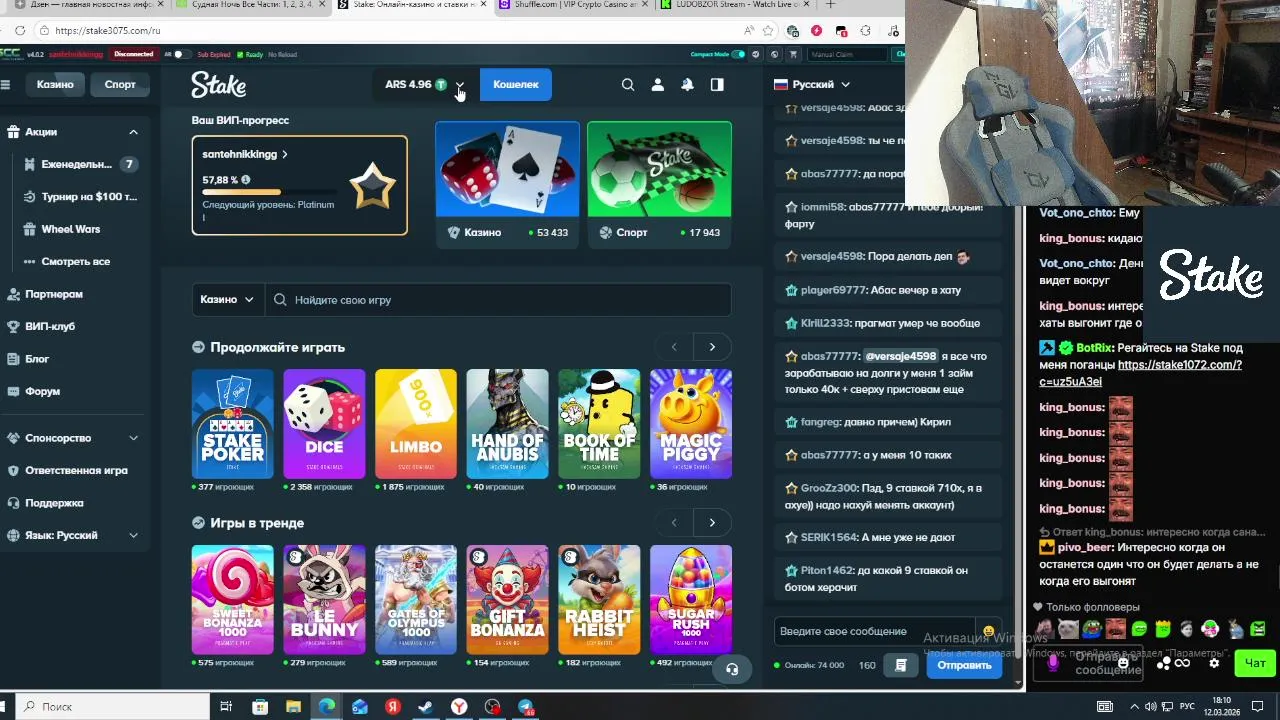The width and height of the screenshot is (1280, 720).
Task: Open the chat rules document icon
Action: point(901,665)
